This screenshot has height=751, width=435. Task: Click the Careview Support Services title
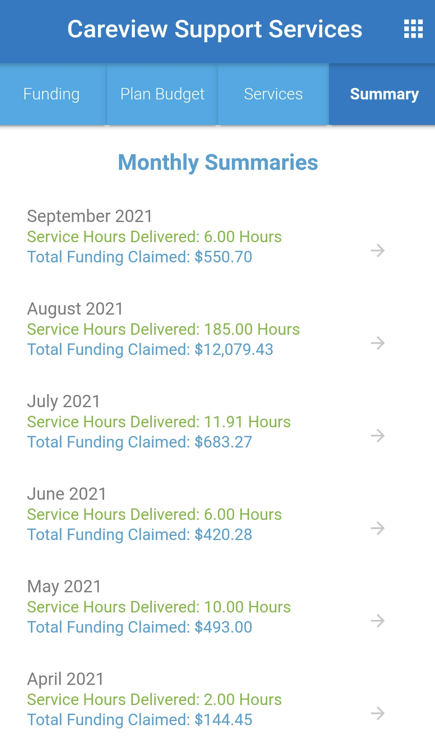coord(214,29)
